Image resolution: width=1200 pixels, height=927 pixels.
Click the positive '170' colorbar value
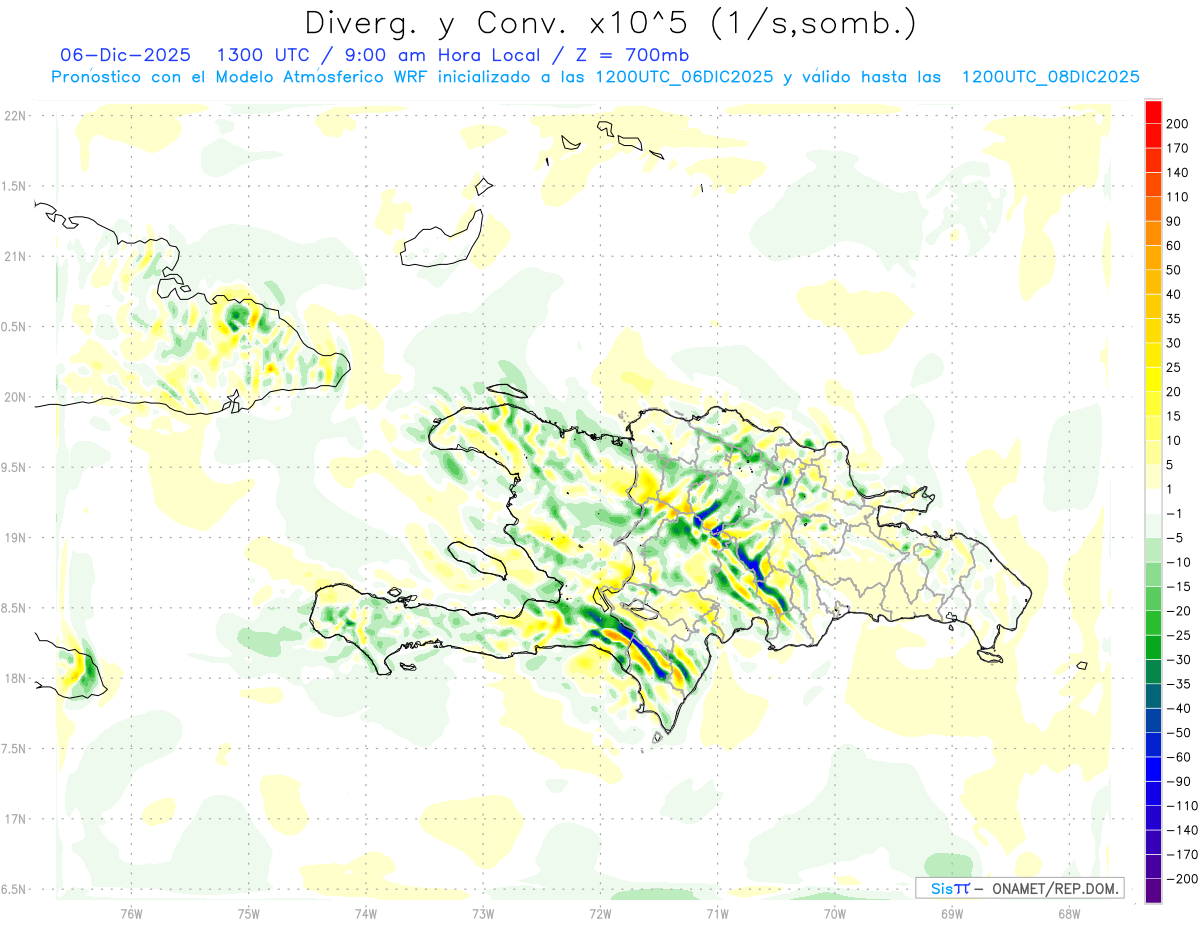(1178, 148)
